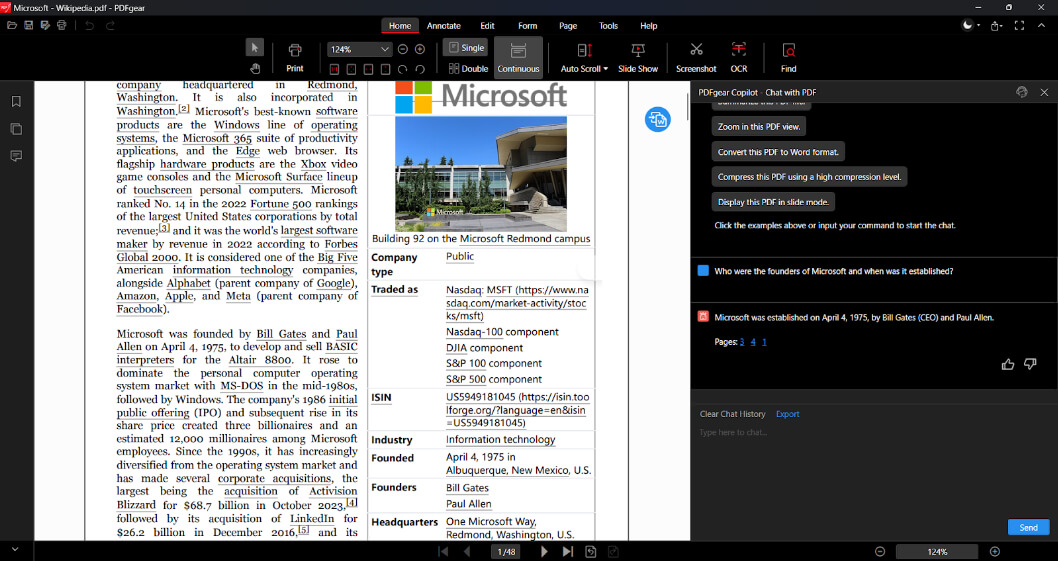Click 'Display this PDF in slide mode.' example
Viewport: 1058px width, 561px height.
[773, 202]
